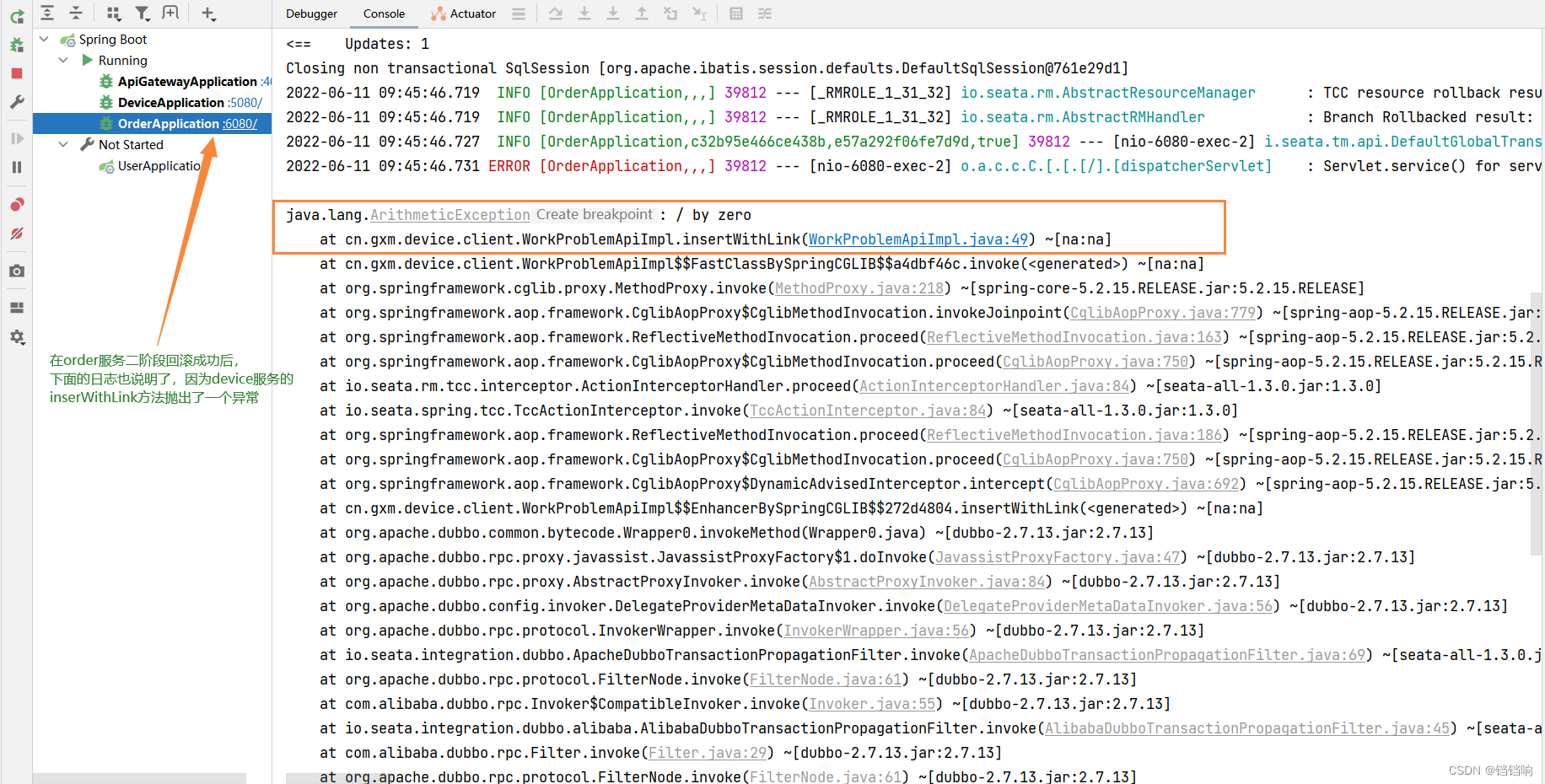This screenshot has height=784, width=1545.
Task: Select the Console tab
Action: (384, 13)
